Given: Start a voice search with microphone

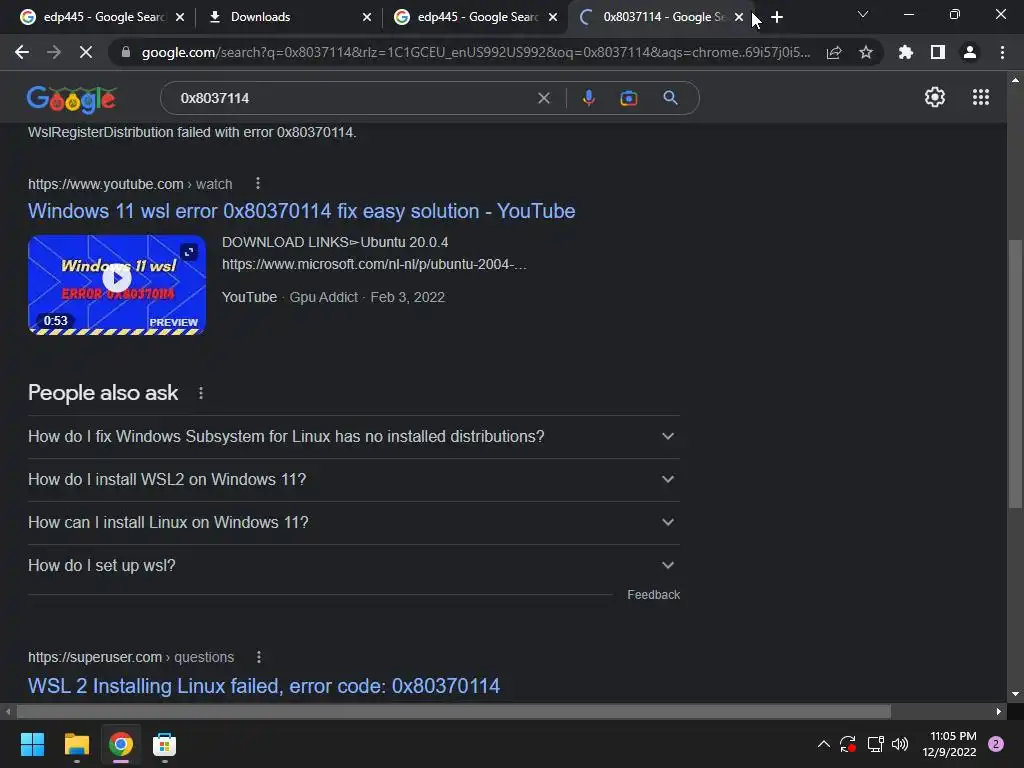Looking at the screenshot, I should [x=588, y=98].
